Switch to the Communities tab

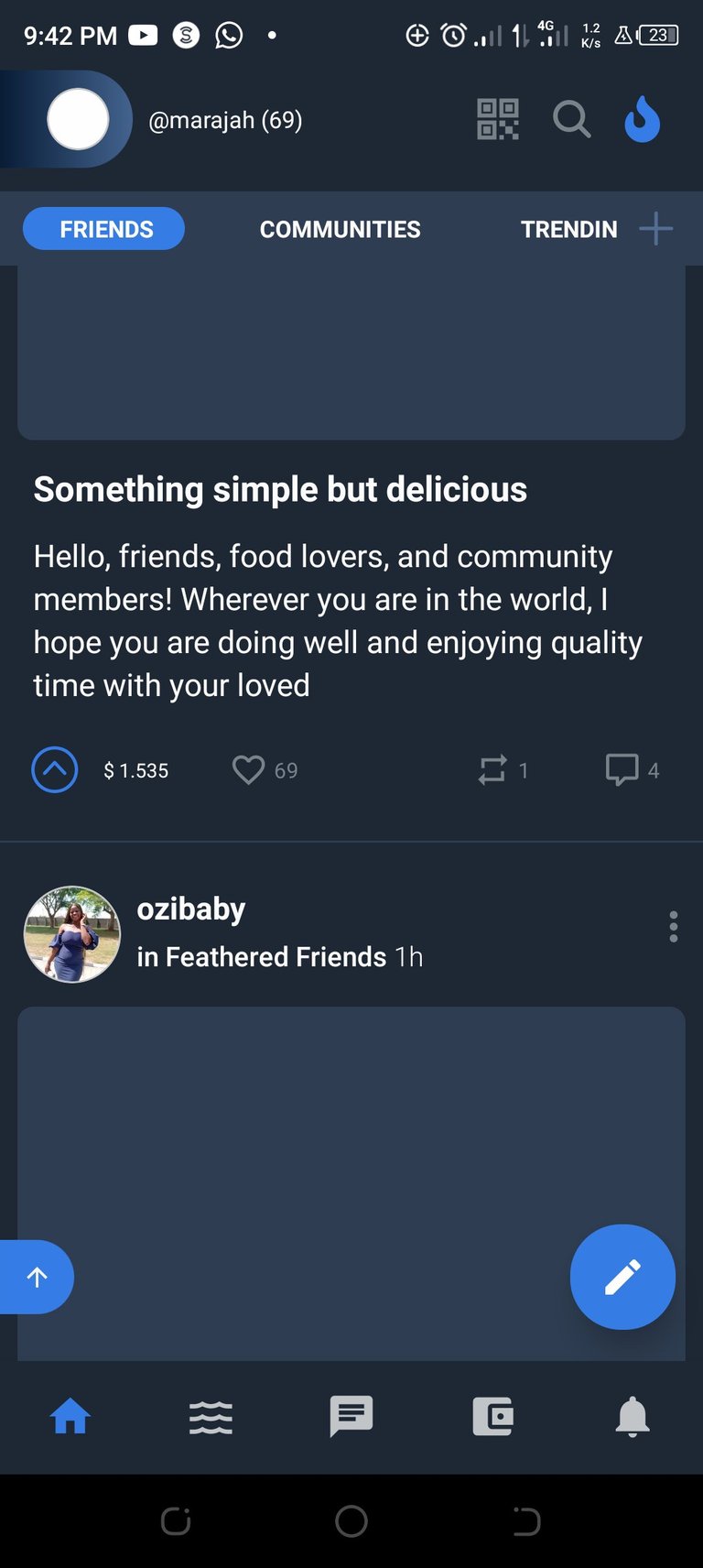pyautogui.click(x=340, y=229)
